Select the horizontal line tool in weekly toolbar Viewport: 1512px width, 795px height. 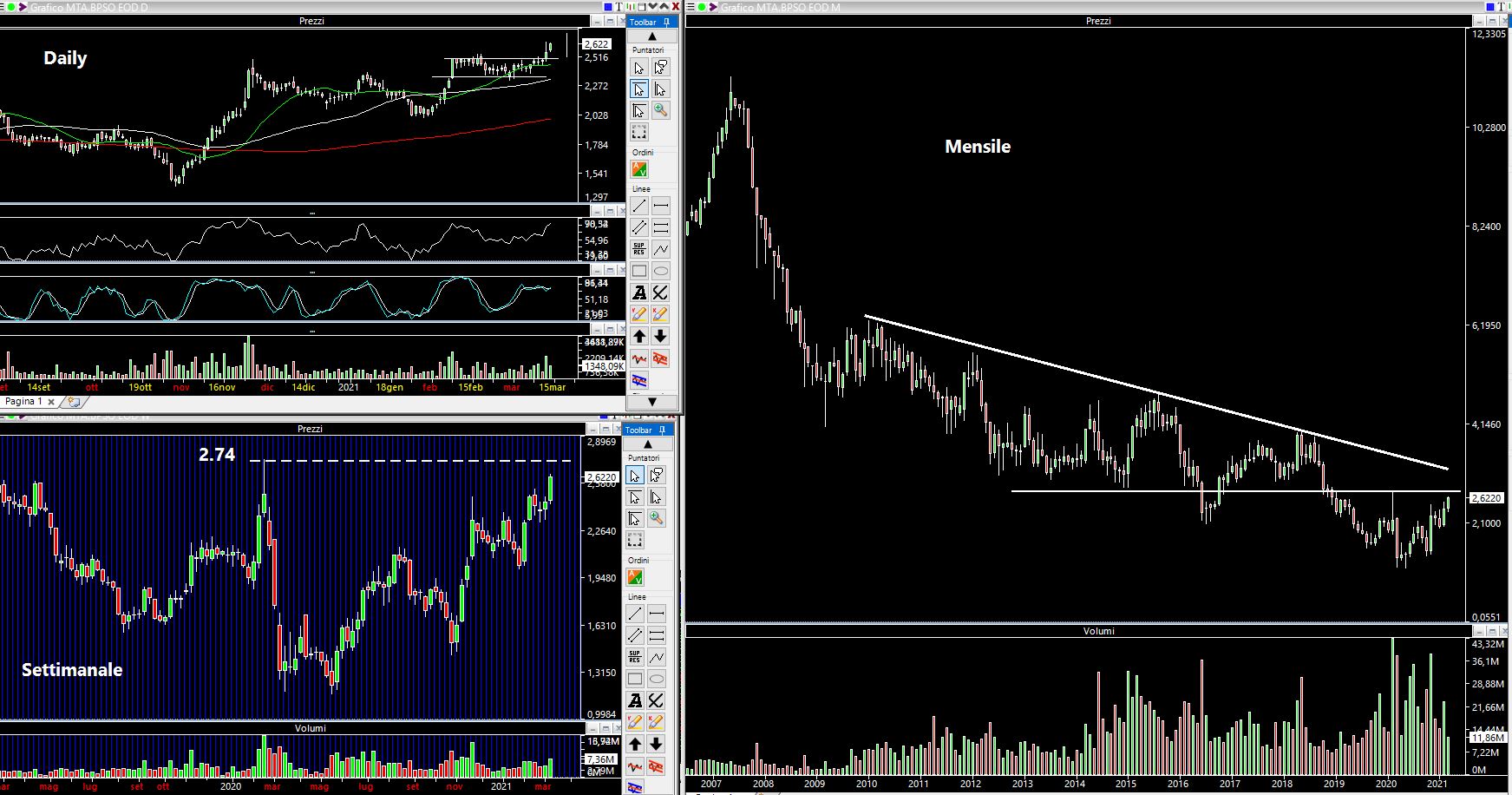click(x=657, y=614)
